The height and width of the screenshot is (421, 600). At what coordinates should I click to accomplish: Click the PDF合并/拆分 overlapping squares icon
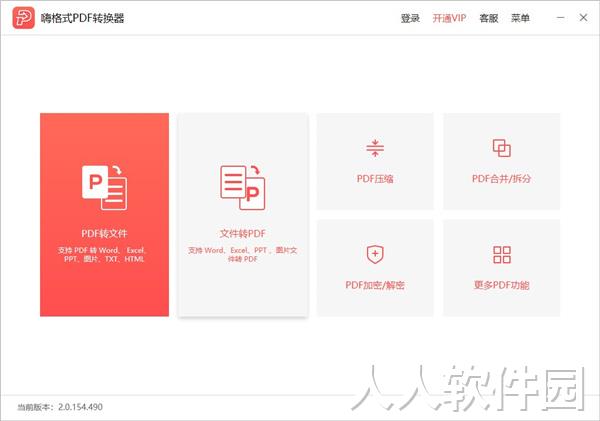tap(502, 148)
